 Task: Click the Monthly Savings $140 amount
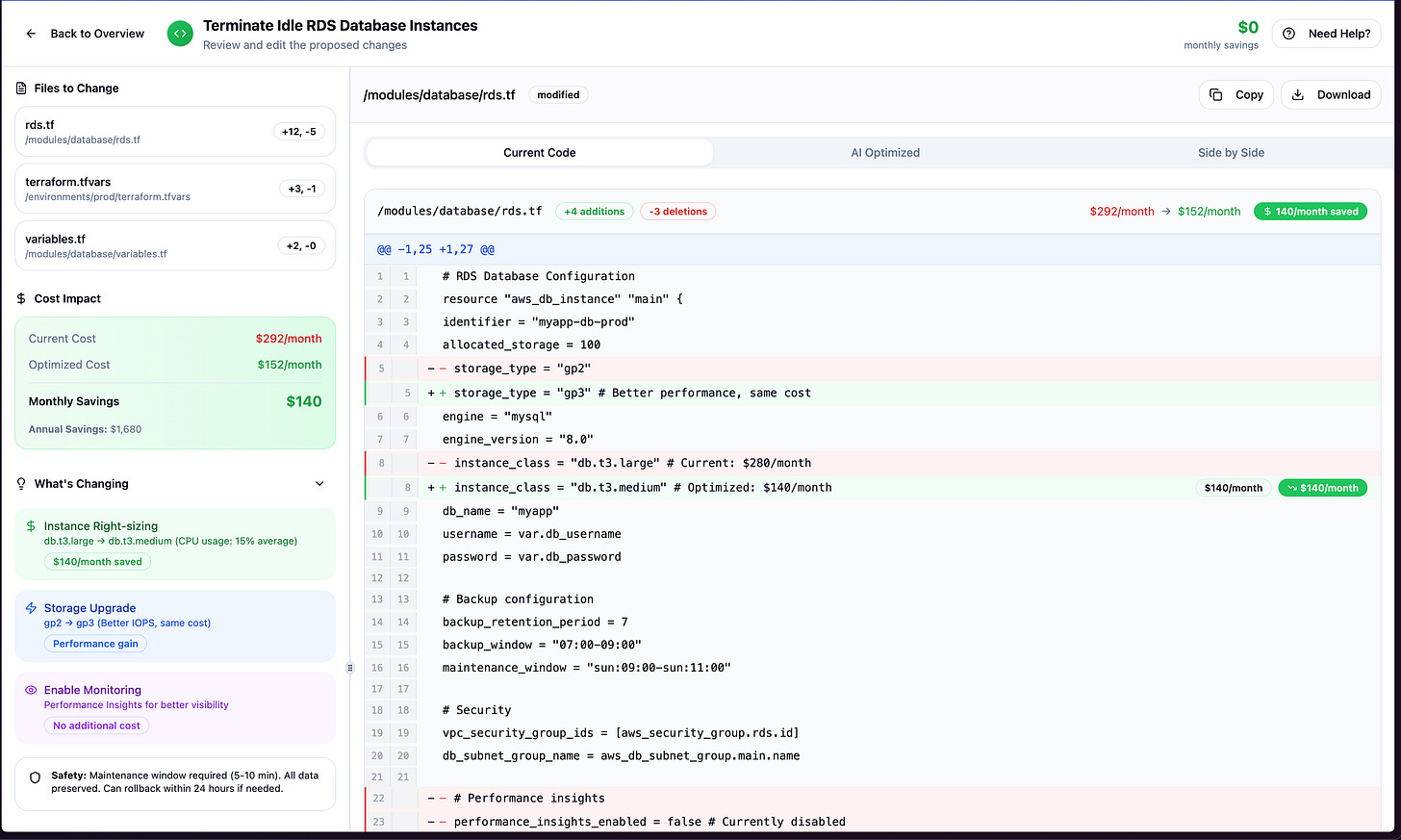coord(304,401)
